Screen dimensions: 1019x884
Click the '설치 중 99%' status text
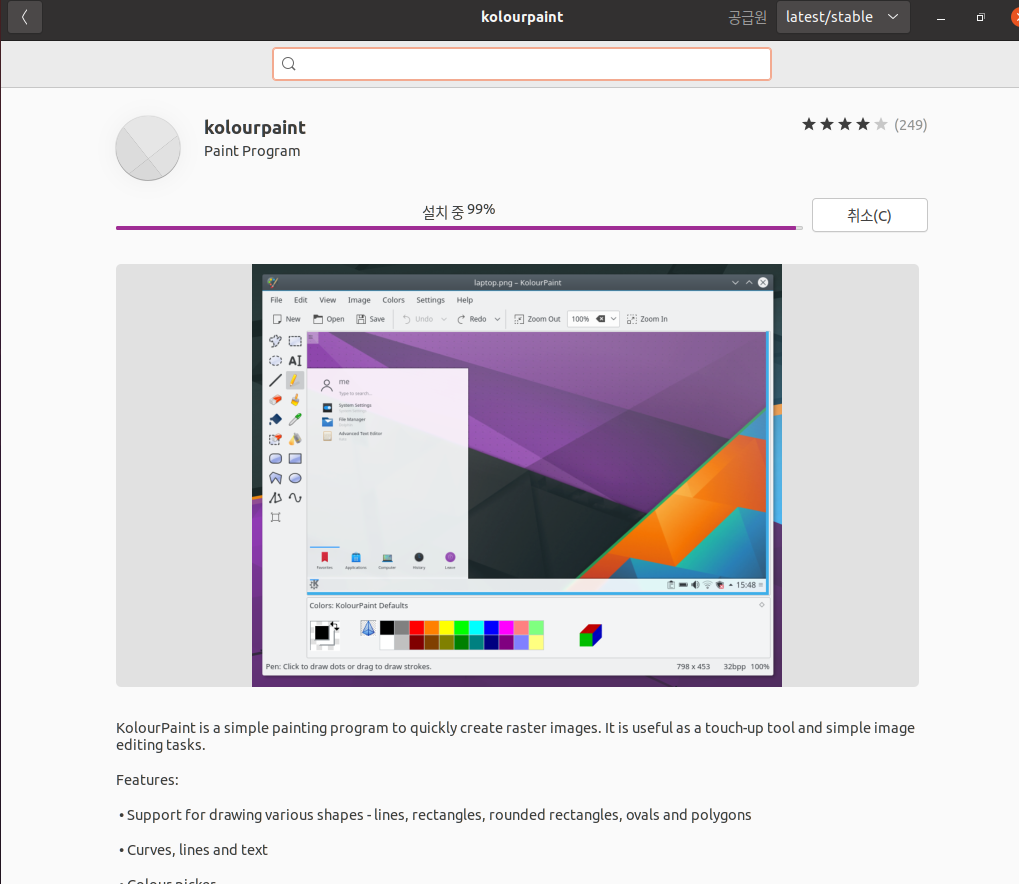(459, 211)
